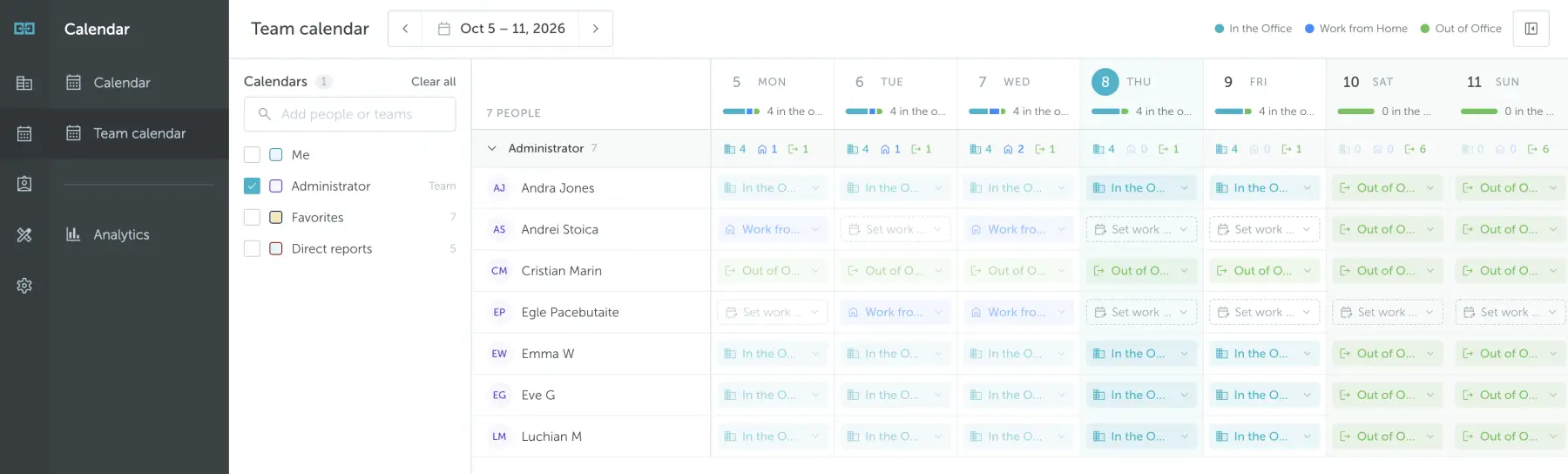The height and width of the screenshot is (474, 1568).
Task: Focus the Add people or teams field
Action: pos(350,114)
